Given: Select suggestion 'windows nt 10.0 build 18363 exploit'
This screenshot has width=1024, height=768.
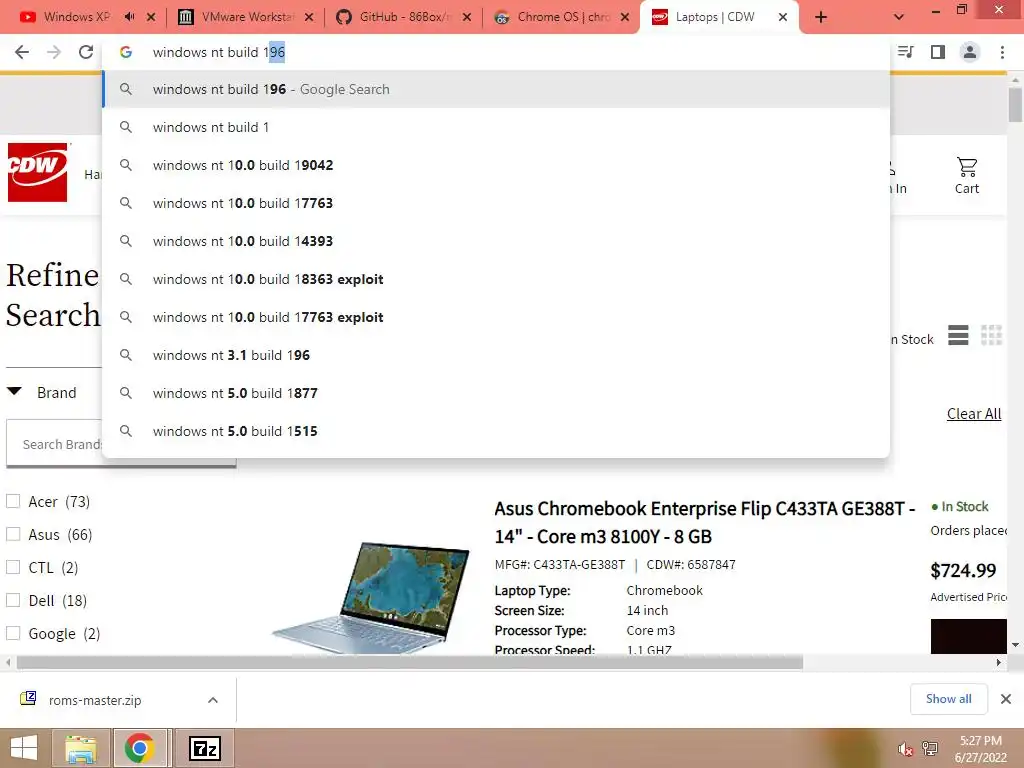Looking at the screenshot, I should 496,279.
